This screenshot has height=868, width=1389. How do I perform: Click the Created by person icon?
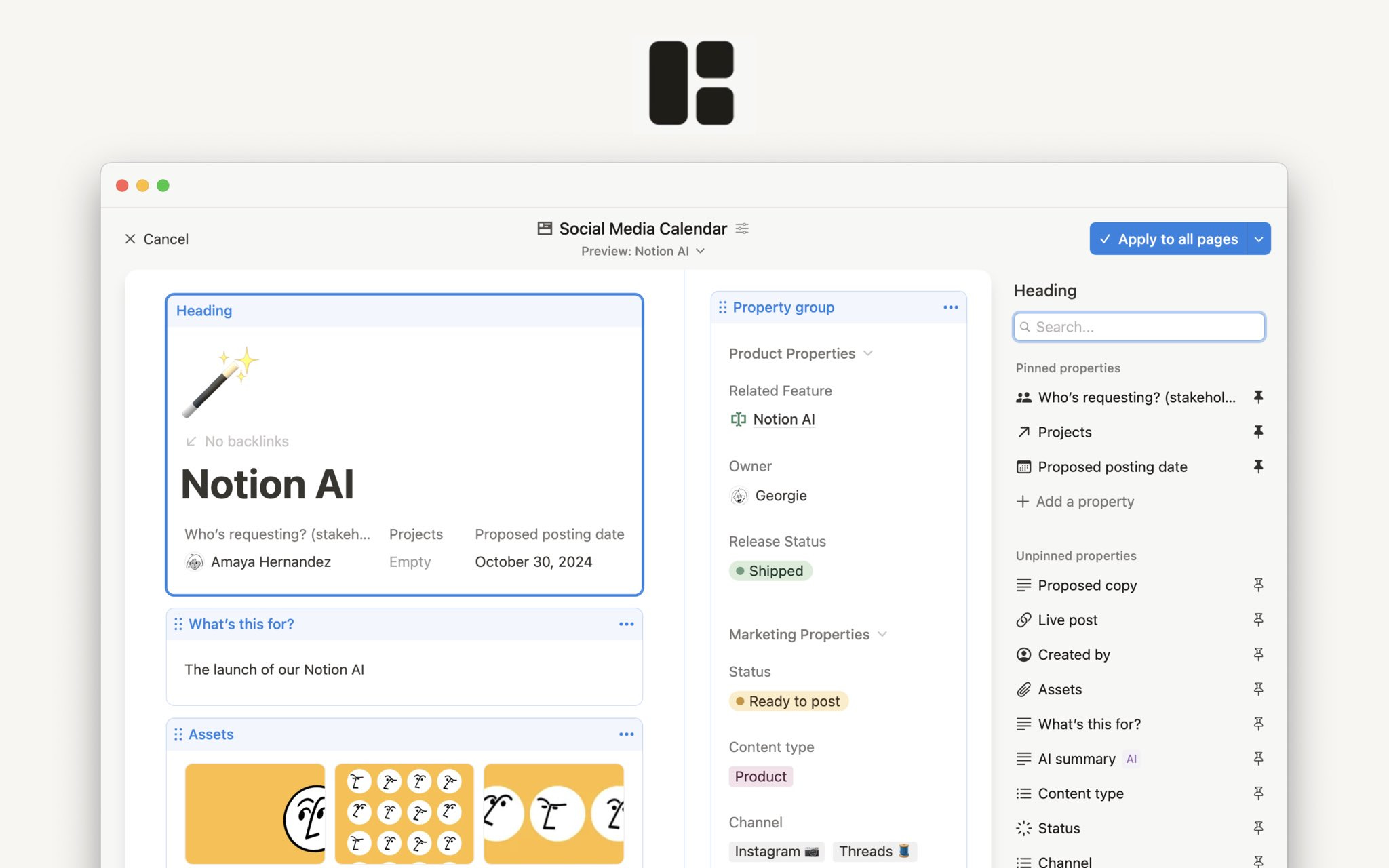point(1023,654)
